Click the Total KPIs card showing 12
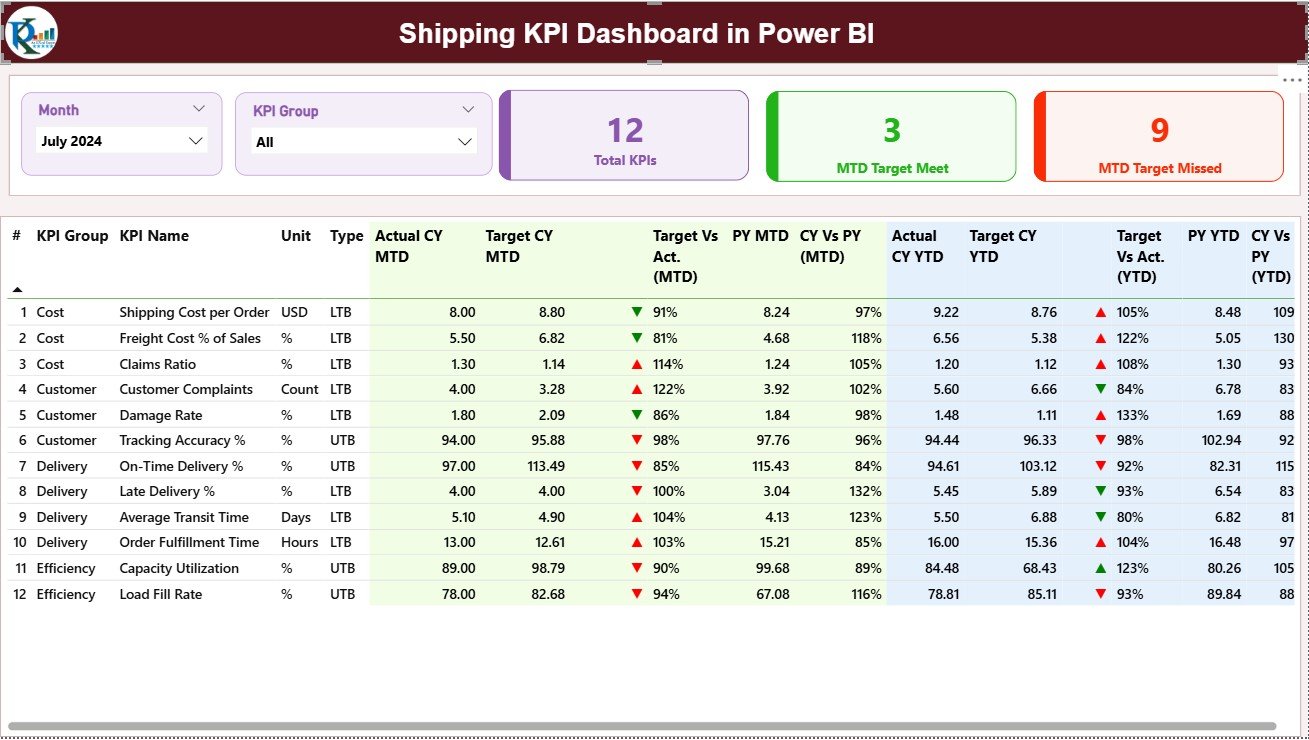This screenshot has width=1309, height=740. click(x=624, y=135)
